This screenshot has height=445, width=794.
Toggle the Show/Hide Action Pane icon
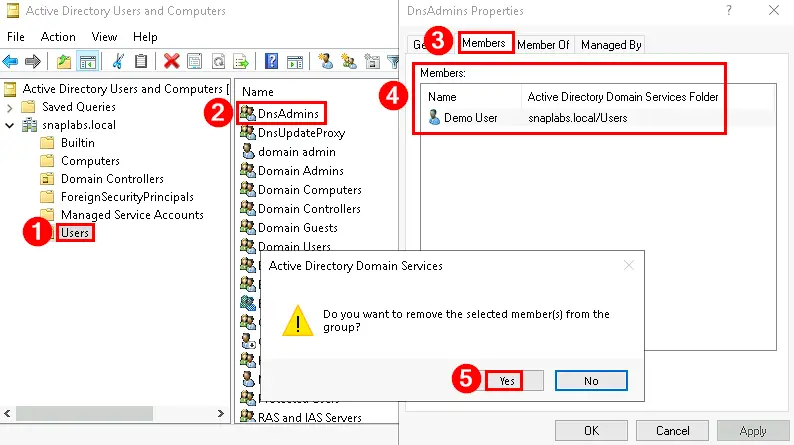[295, 62]
